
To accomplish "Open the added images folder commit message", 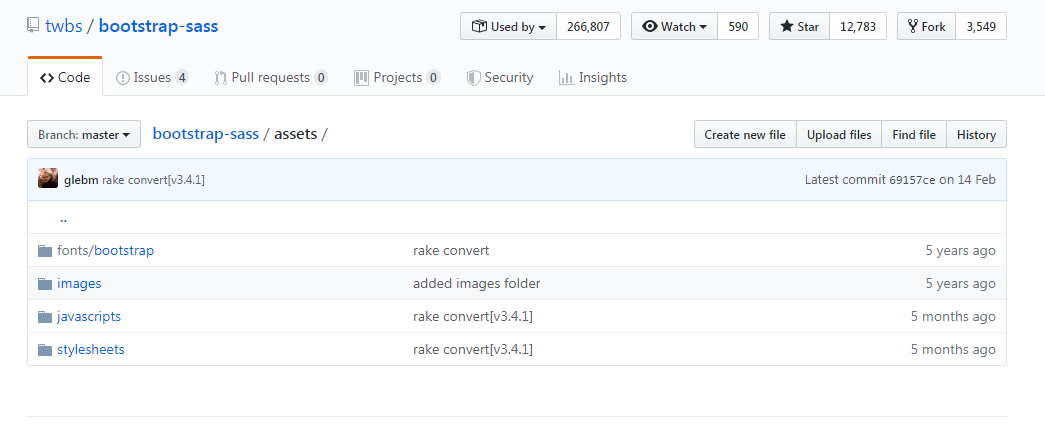I will coord(477,283).
